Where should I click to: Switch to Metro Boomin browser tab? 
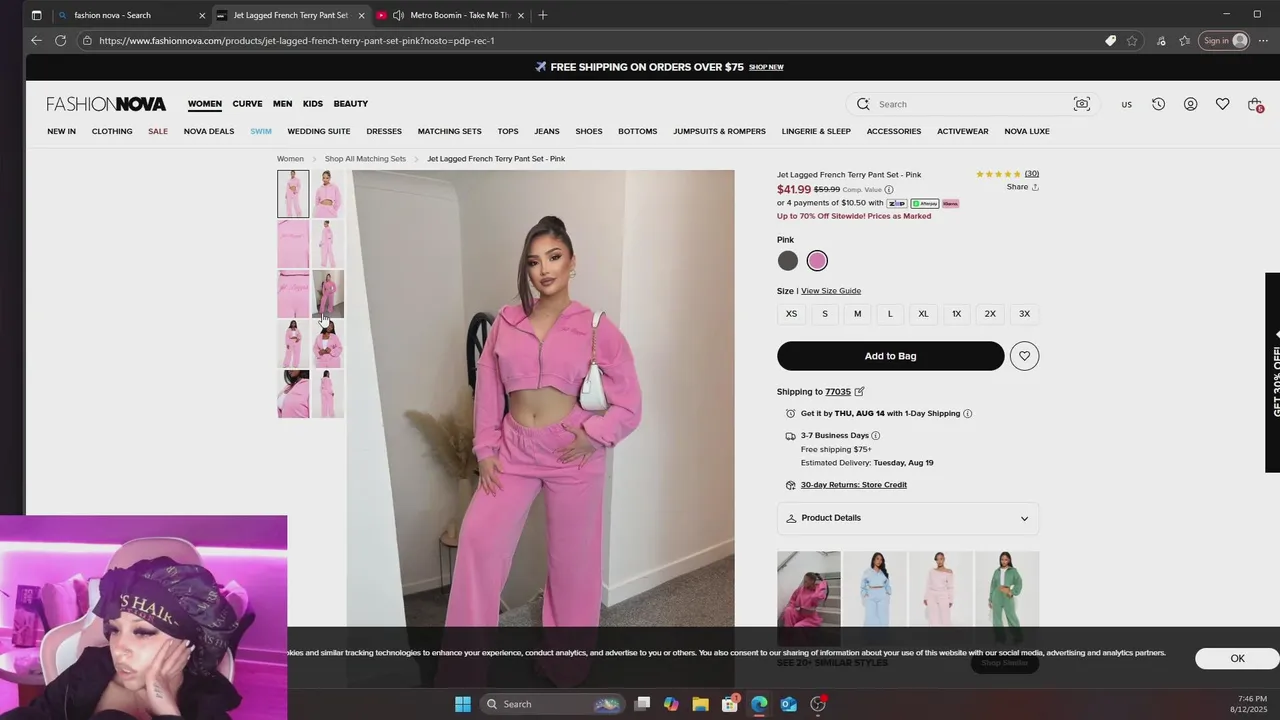coord(450,15)
